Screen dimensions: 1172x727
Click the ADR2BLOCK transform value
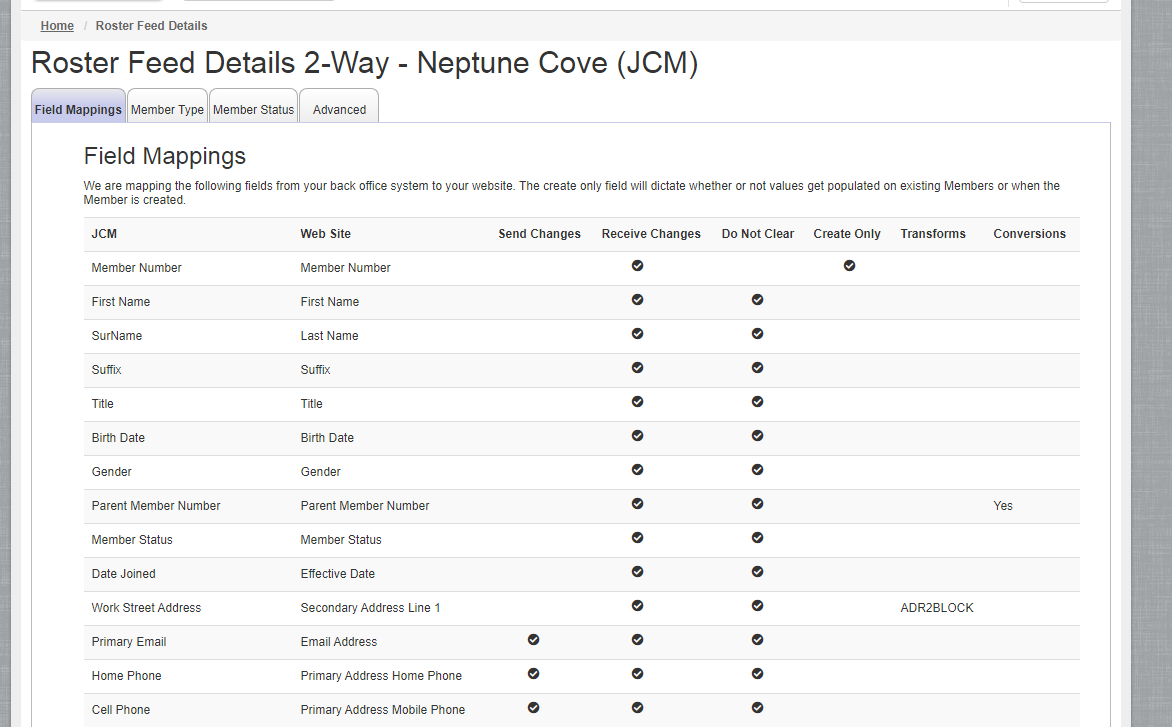click(937, 608)
